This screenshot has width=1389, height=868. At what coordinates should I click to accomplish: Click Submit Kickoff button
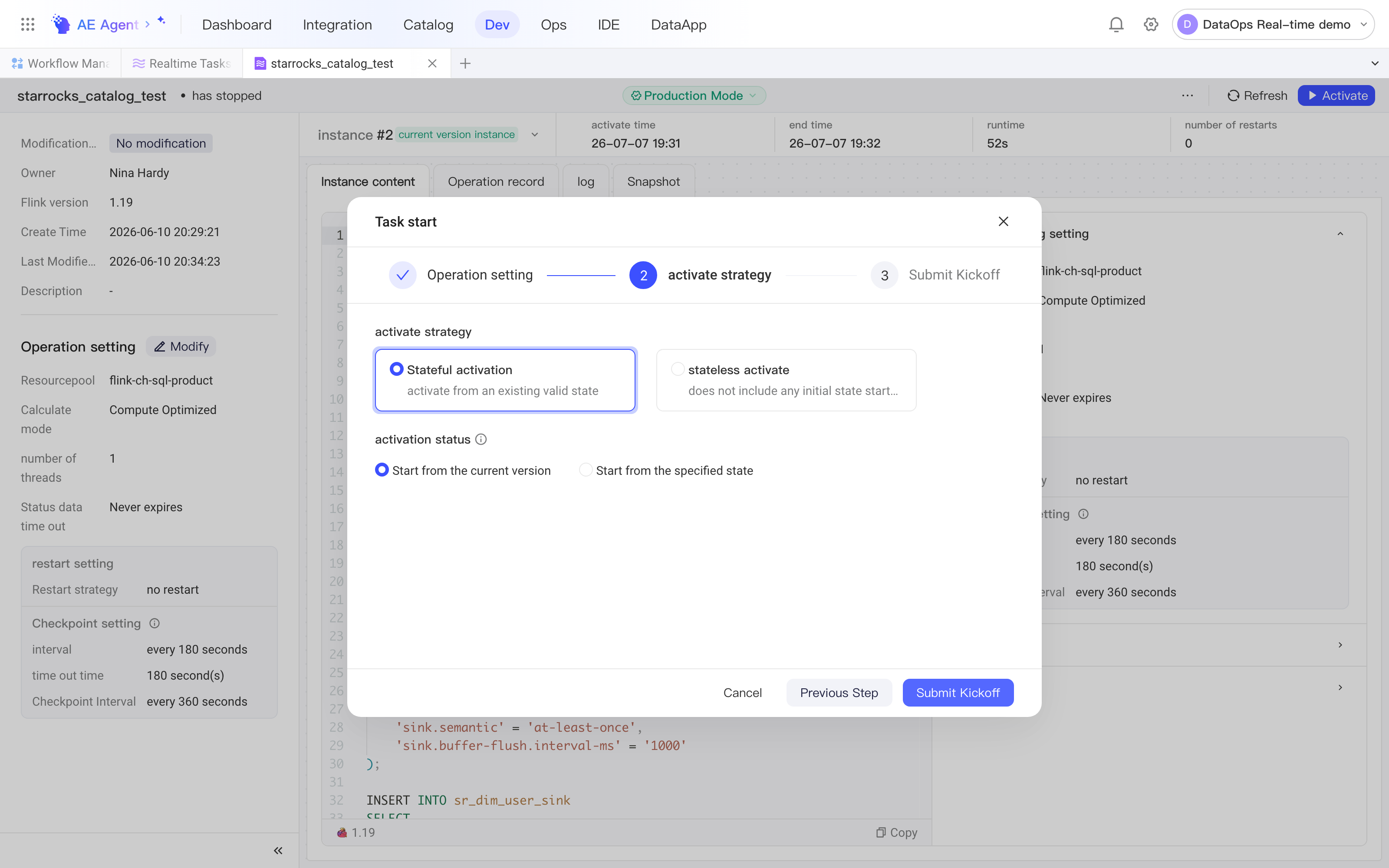coord(958,693)
